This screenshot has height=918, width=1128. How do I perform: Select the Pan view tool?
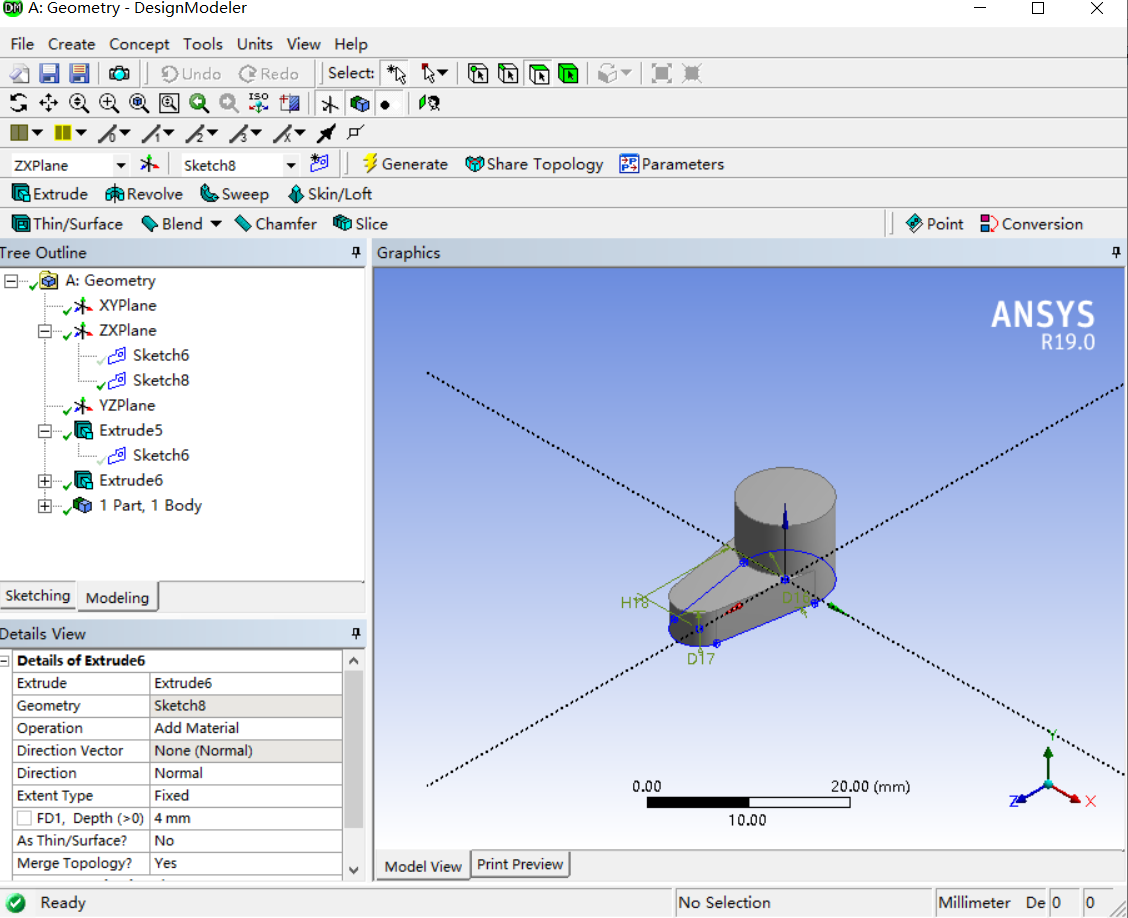coord(48,104)
